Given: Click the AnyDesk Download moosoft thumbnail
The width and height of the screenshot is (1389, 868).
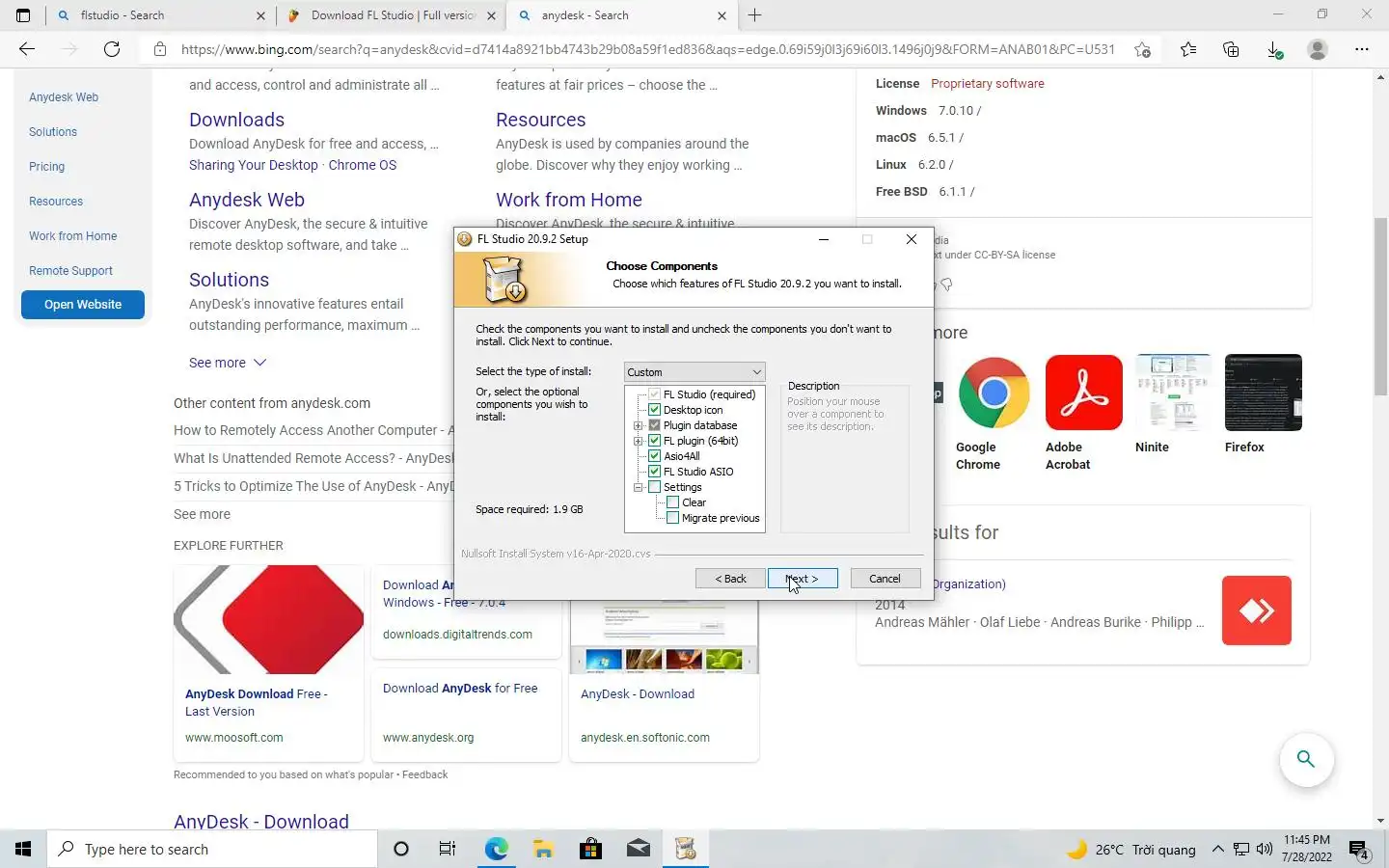Looking at the screenshot, I should click(269, 619).
